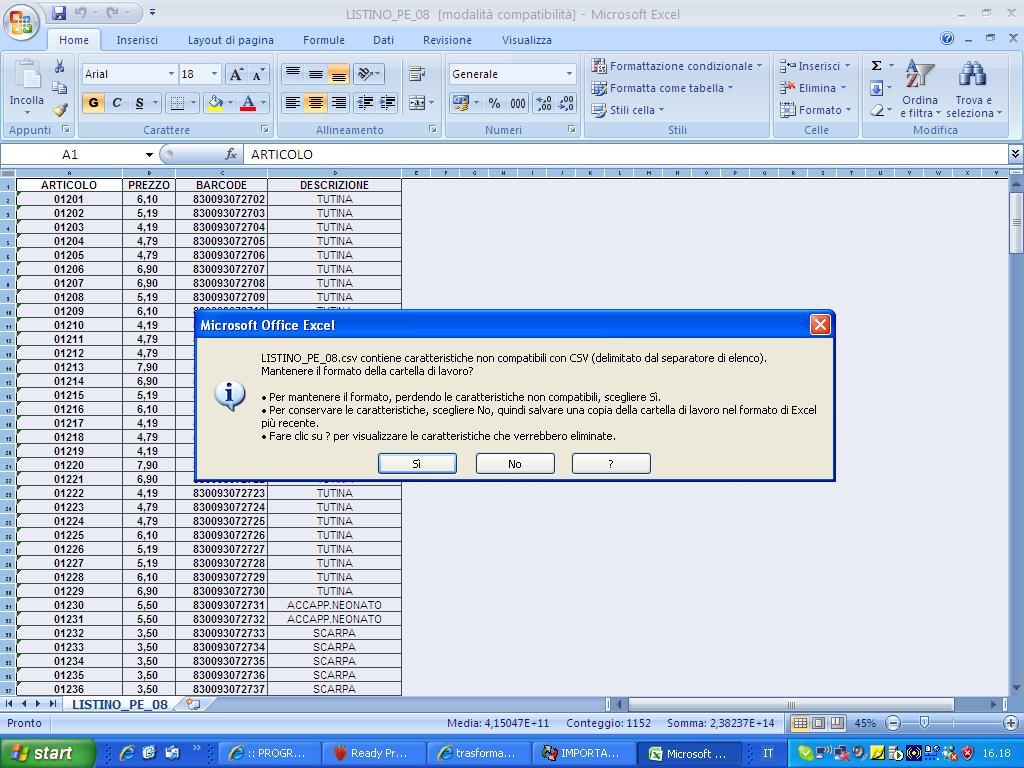Image resolution: width=1024 pixels, height=768 pixels.
Task: Toggle bottom vertical alignment
Action: [338, 74]
